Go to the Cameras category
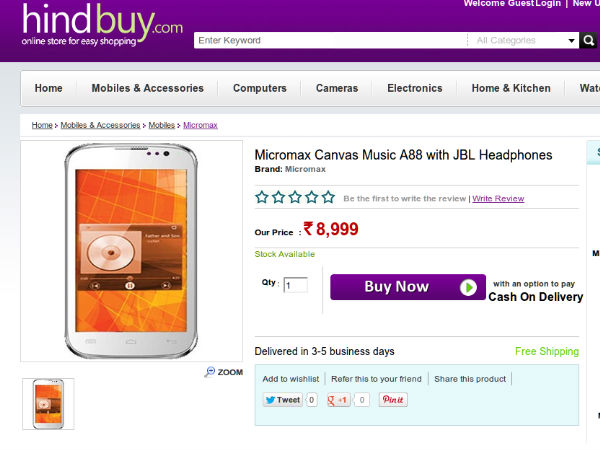 337,88
